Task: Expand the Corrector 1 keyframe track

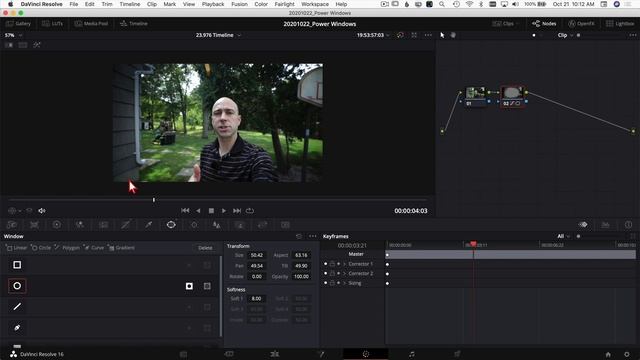Action: [344, 264]
